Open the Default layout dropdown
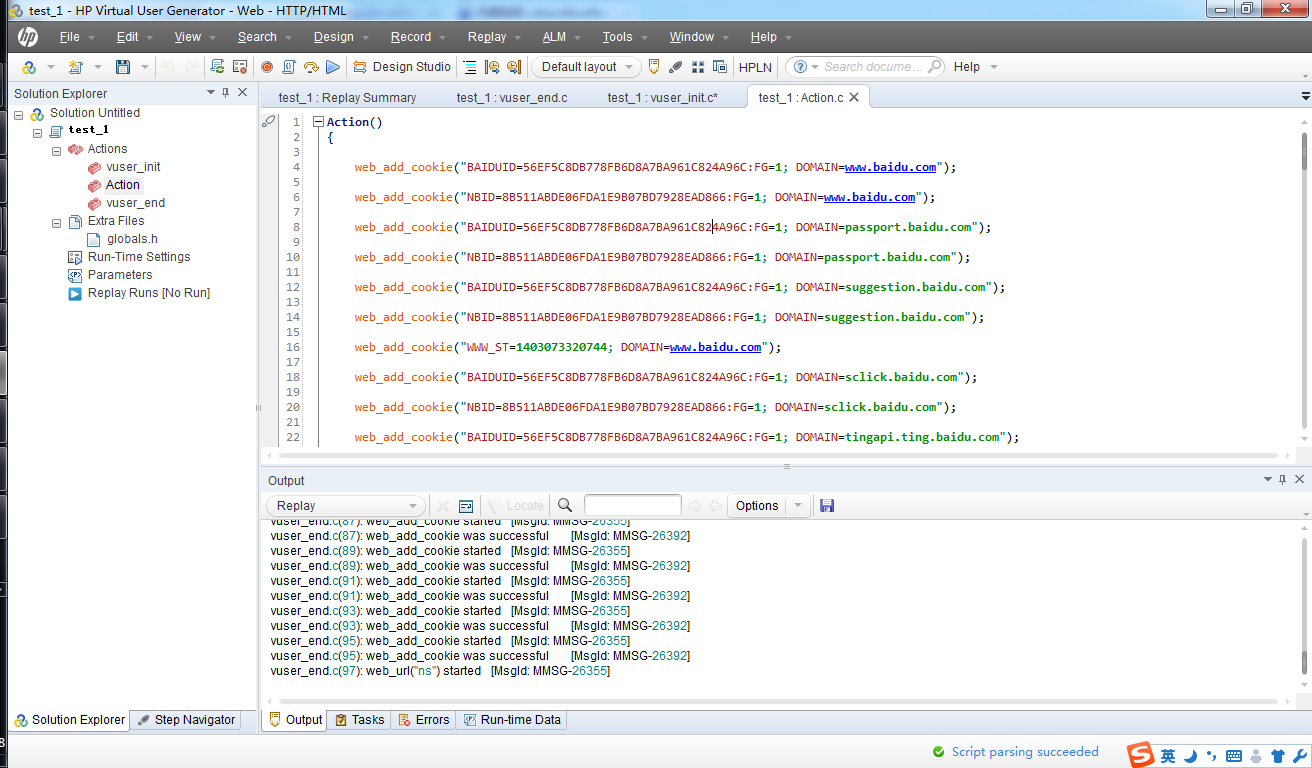This screenshot has width=1312, height=768. pos(587,67)
